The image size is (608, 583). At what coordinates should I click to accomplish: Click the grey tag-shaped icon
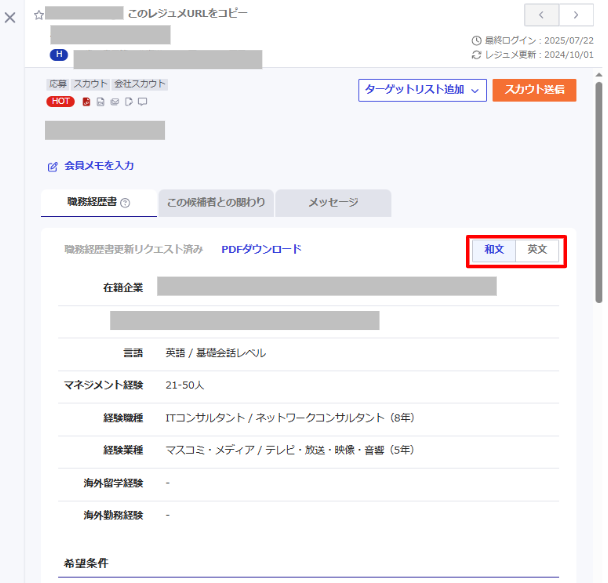click(x=129, y=102)
